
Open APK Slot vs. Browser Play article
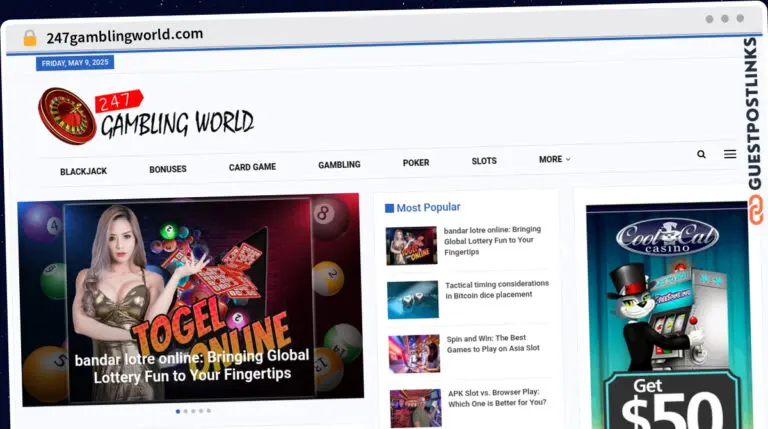click(497, 397)
